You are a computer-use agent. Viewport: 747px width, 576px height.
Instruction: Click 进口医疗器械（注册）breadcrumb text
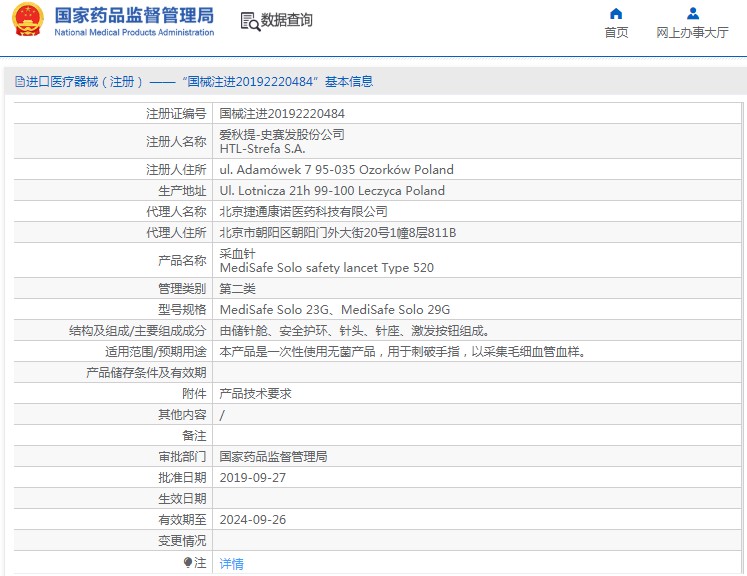click(x=84, y=81)
